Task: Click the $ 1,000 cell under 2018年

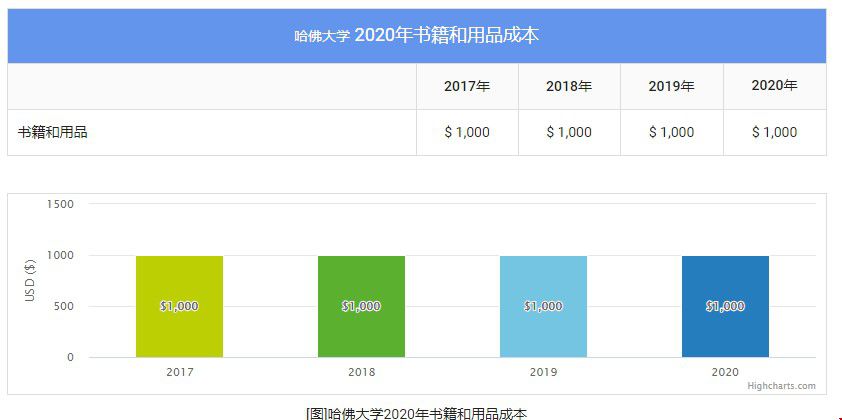Action: pyautogui.click(x=569, y=132)
